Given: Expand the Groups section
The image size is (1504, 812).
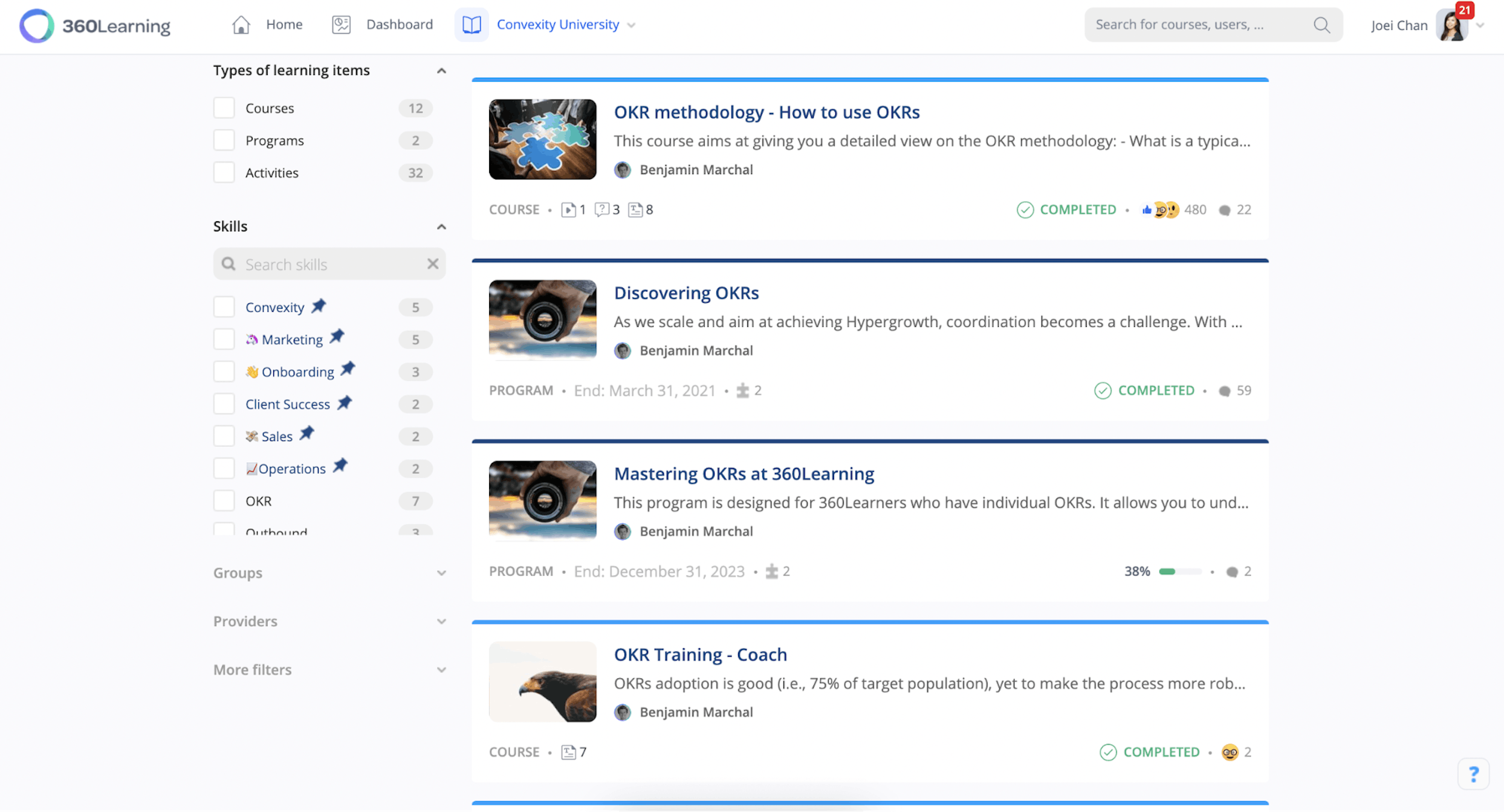Looking at the screenshot, I should pos(442,573).
